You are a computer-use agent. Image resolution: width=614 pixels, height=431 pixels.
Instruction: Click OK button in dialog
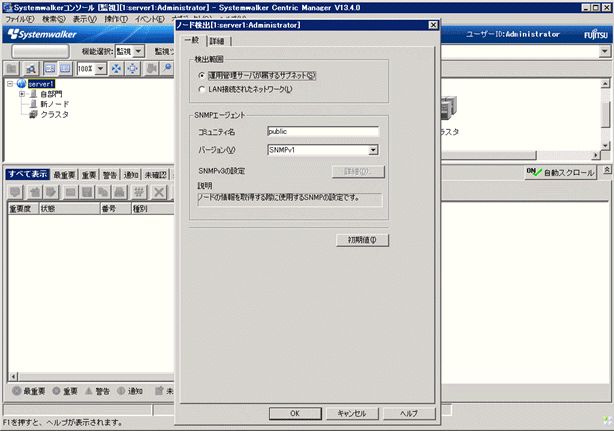tap(295, 413)
